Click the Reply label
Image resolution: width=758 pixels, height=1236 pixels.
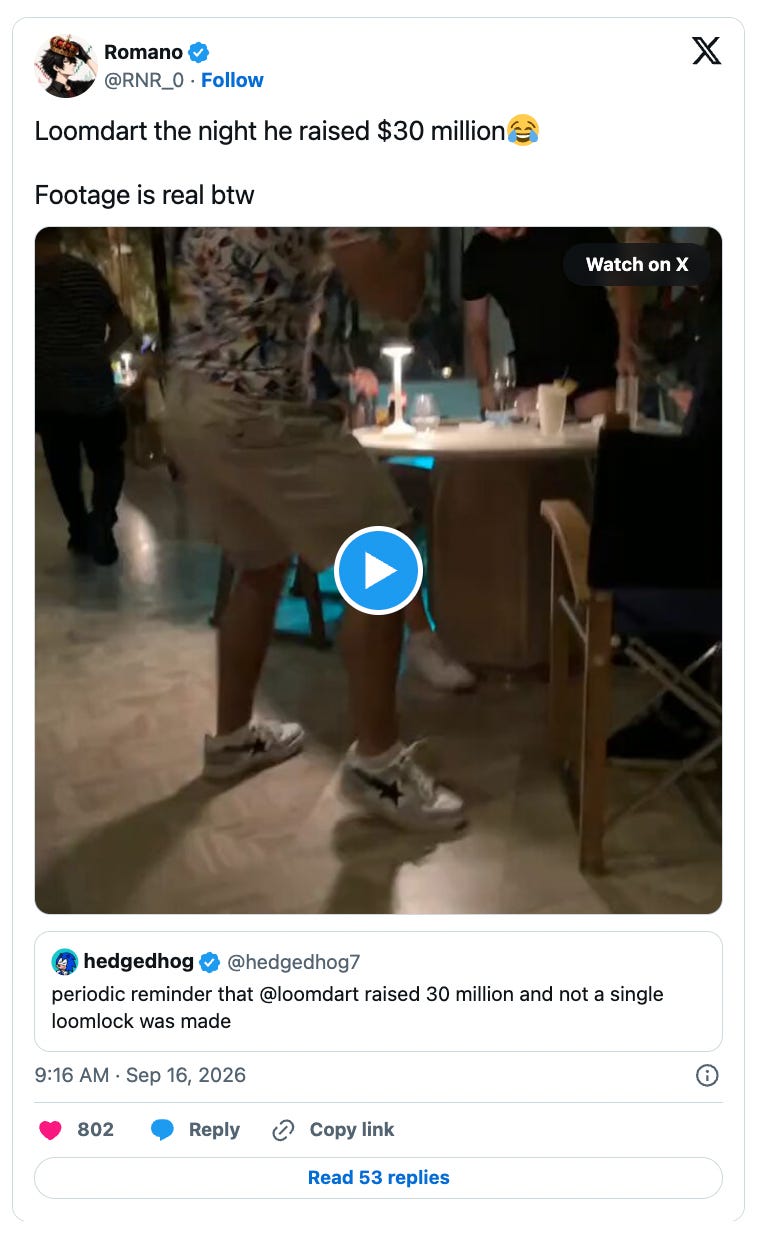214,1130
